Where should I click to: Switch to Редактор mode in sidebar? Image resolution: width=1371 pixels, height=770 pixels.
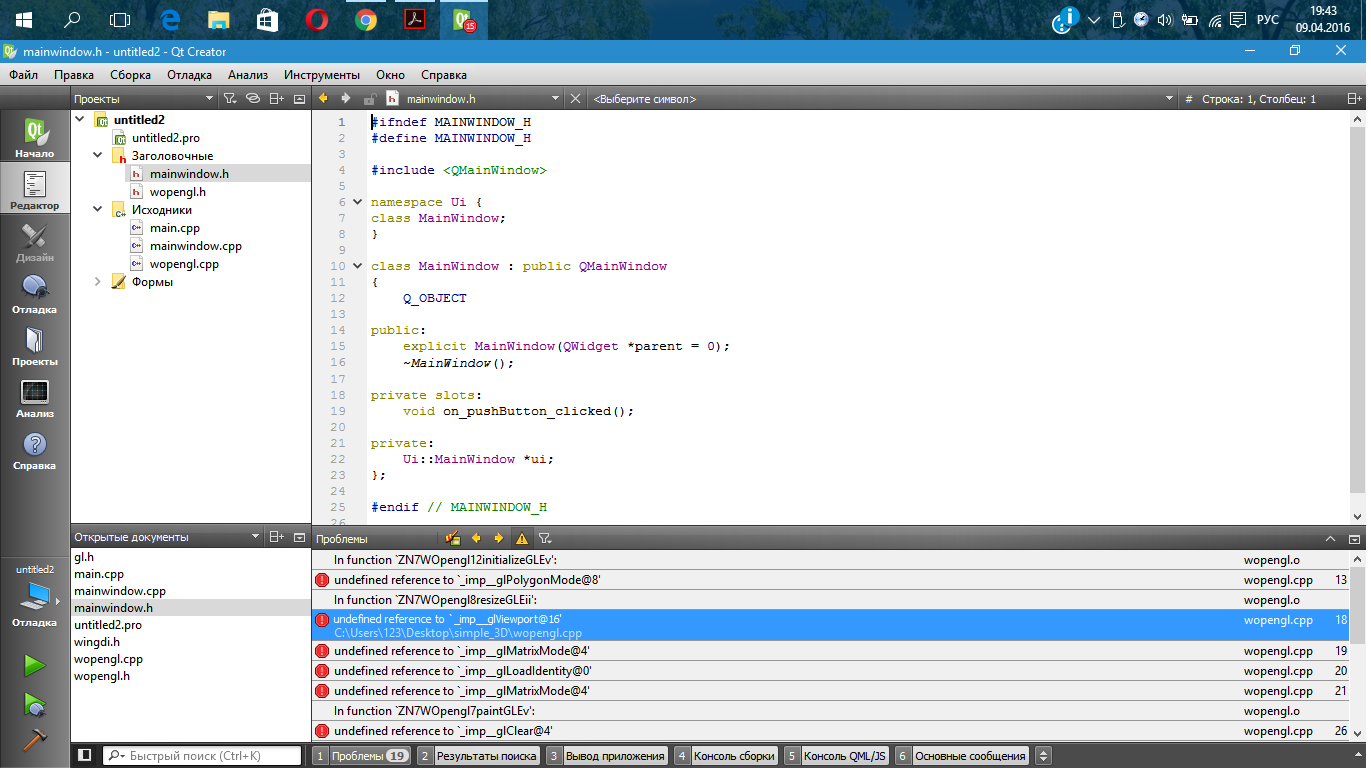pyautogui.click(x=34, y=190)
